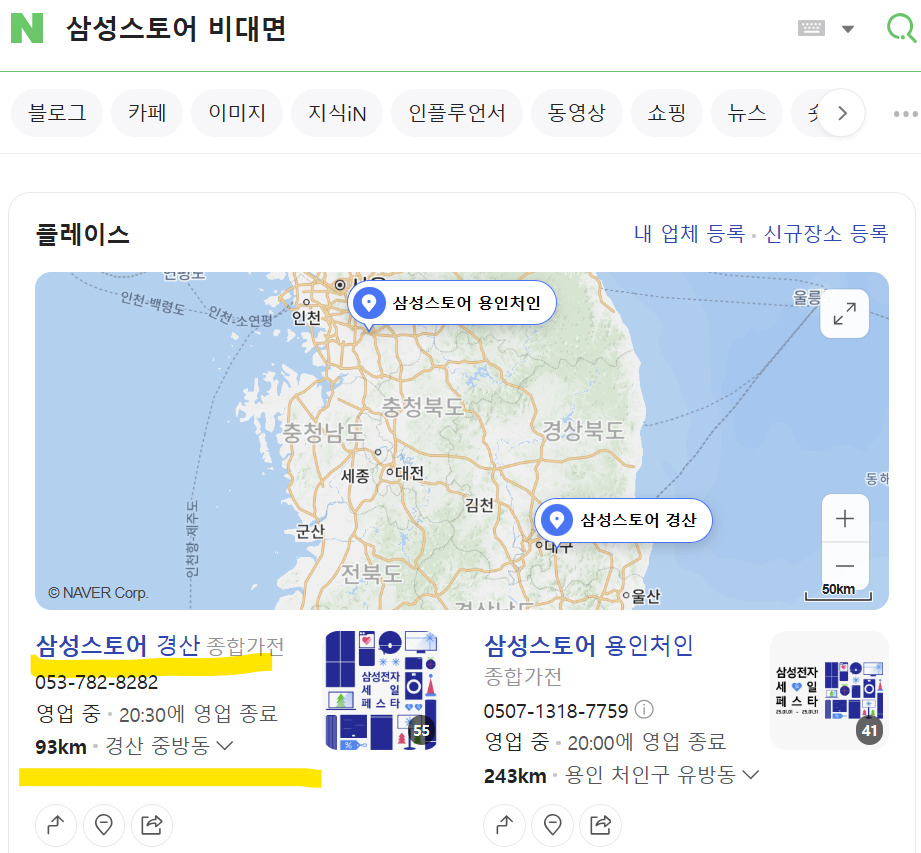Switch to the 동영상 tab
Screen dimensions: 921x853
click(577, 113)
